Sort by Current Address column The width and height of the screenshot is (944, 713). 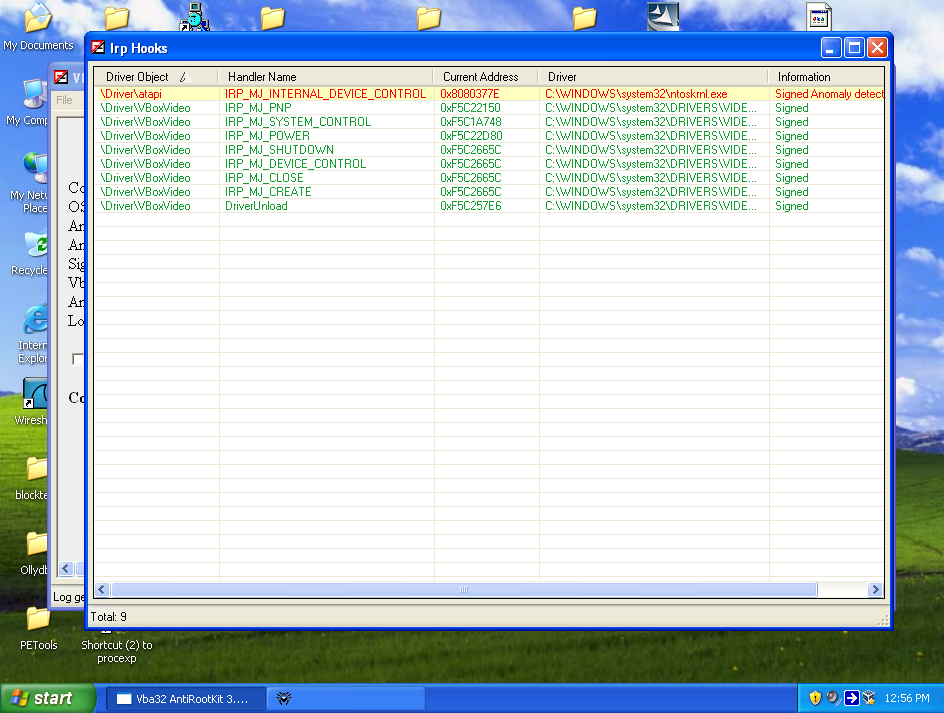coord(485,77)
